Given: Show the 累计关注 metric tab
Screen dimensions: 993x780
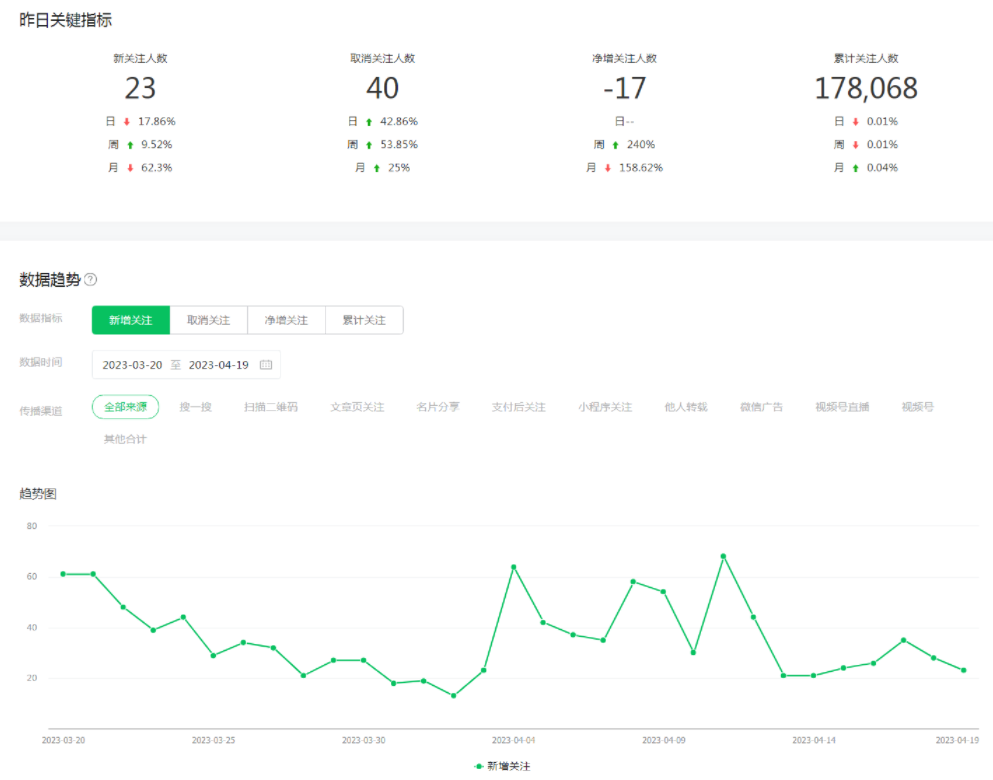Looking at the screenshot, I should (x=364, y=320).
